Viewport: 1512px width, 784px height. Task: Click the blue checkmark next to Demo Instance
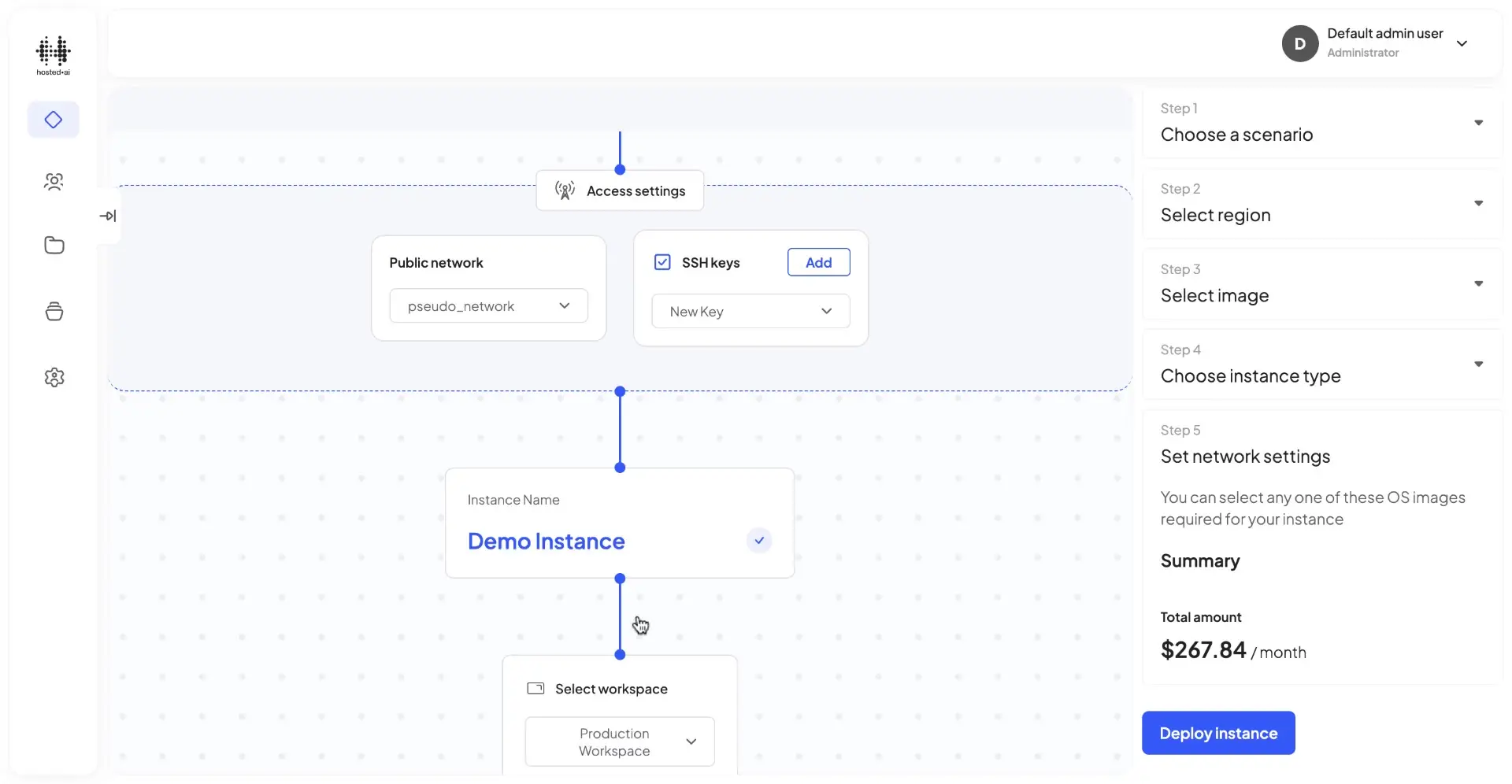click(758, 541)
